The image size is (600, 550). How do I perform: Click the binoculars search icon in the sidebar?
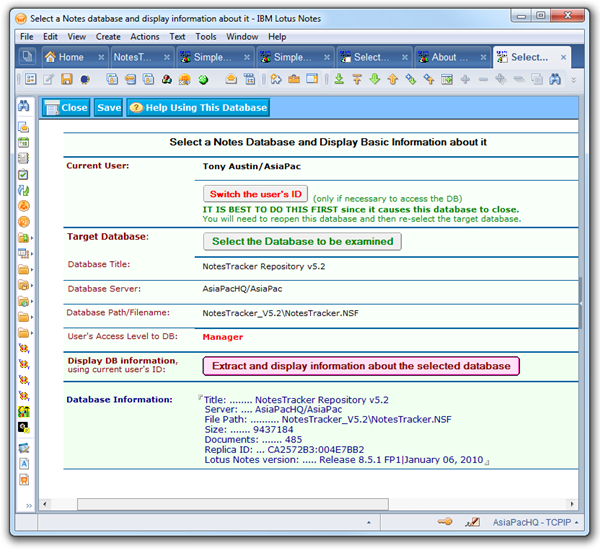coord(22,107)
